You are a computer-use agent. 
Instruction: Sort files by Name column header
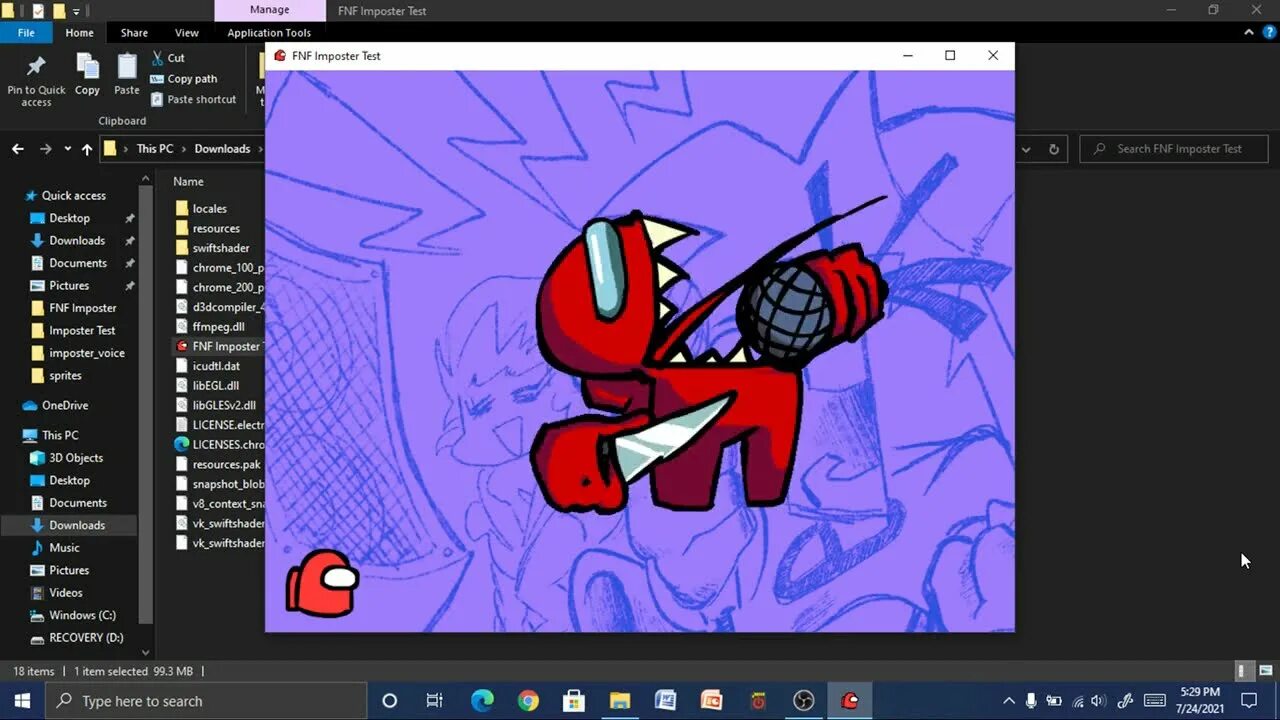pyautogui.click(x=188, y=182)
